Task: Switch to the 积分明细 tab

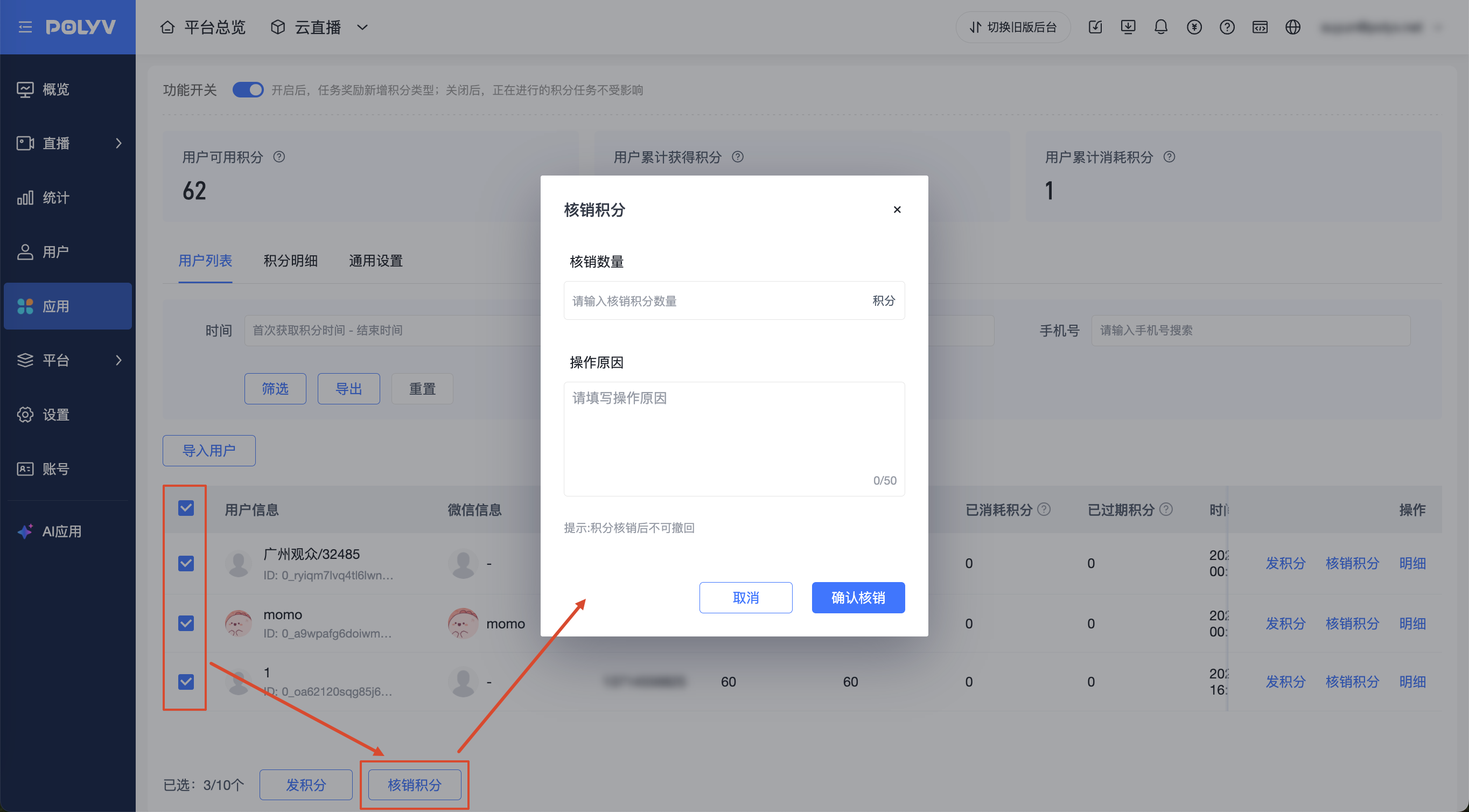Action: click(291, 261)
